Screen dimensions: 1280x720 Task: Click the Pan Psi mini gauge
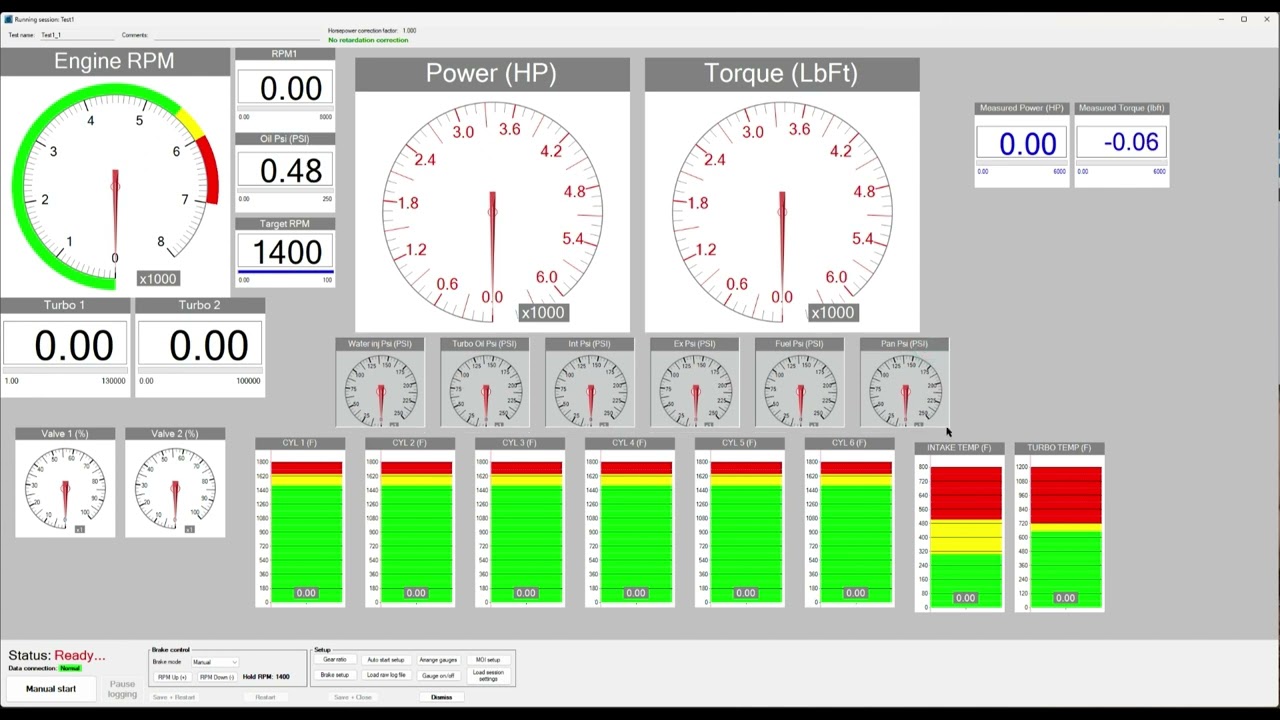[905, 389]
